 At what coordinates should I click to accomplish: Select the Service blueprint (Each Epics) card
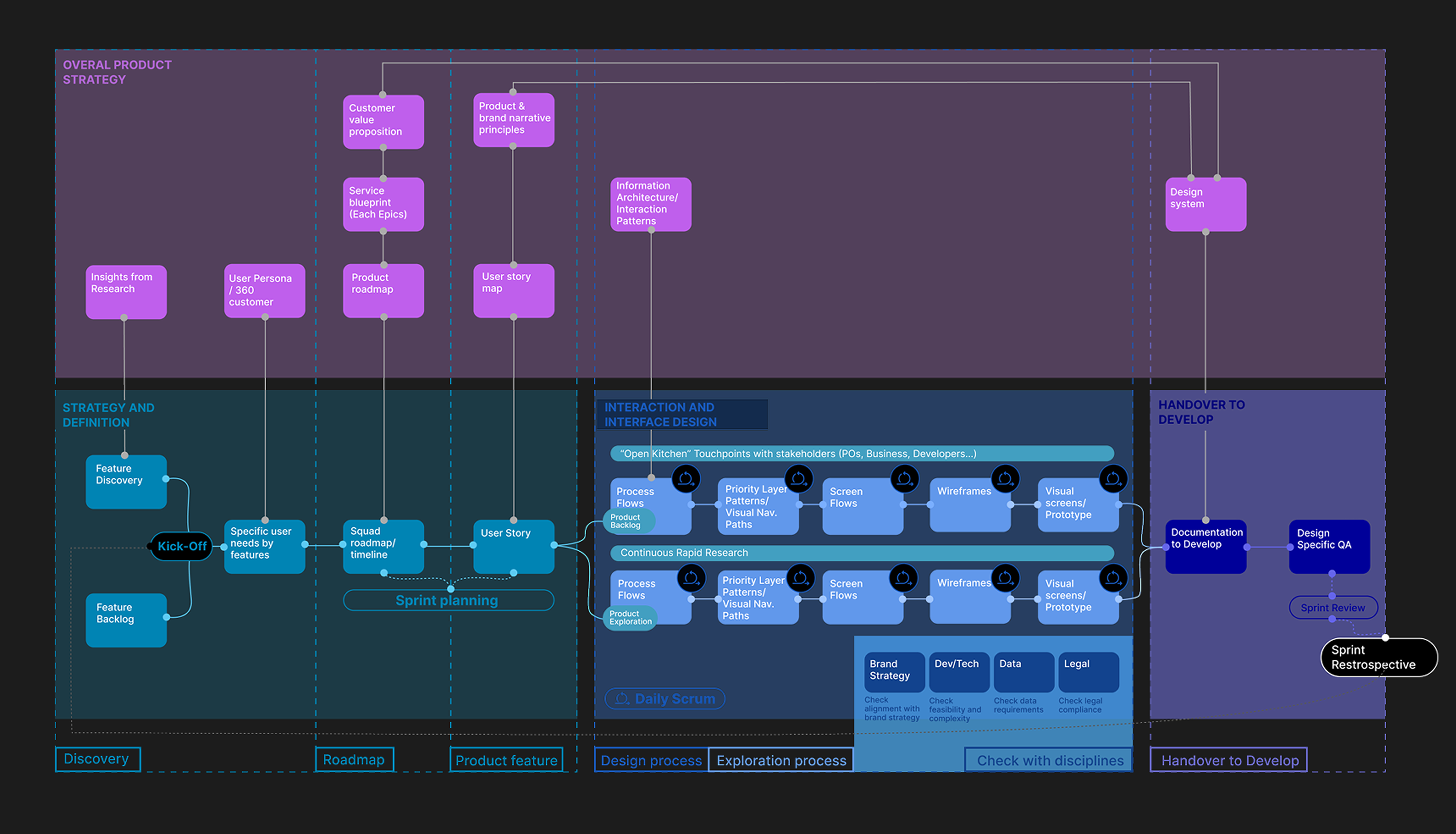[383, 205]
